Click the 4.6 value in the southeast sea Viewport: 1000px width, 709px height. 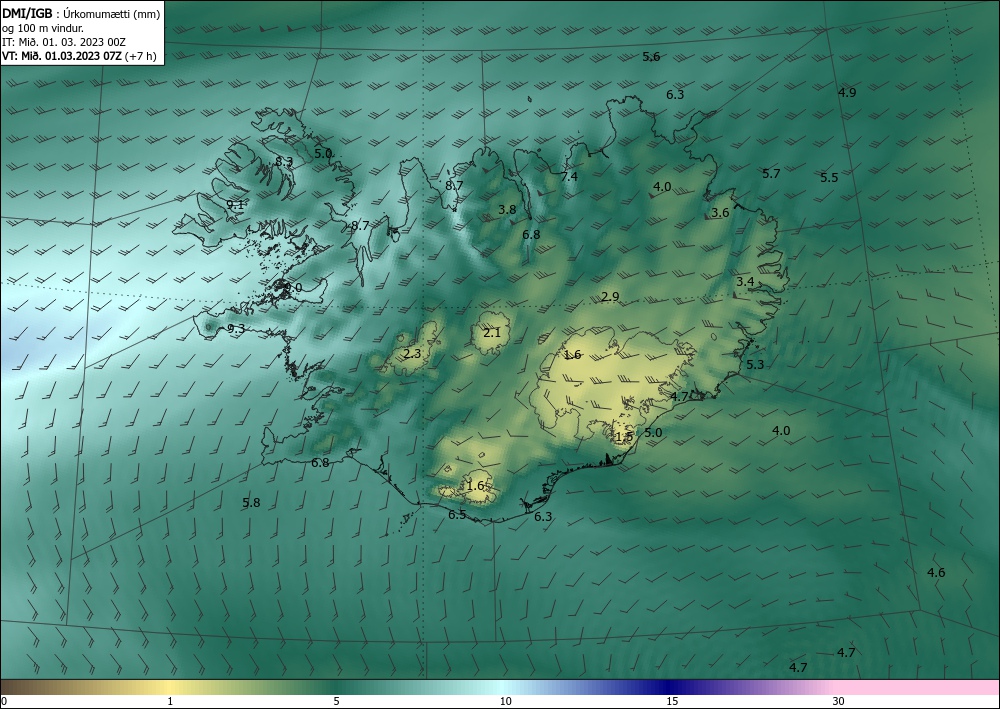click(936, 573)
